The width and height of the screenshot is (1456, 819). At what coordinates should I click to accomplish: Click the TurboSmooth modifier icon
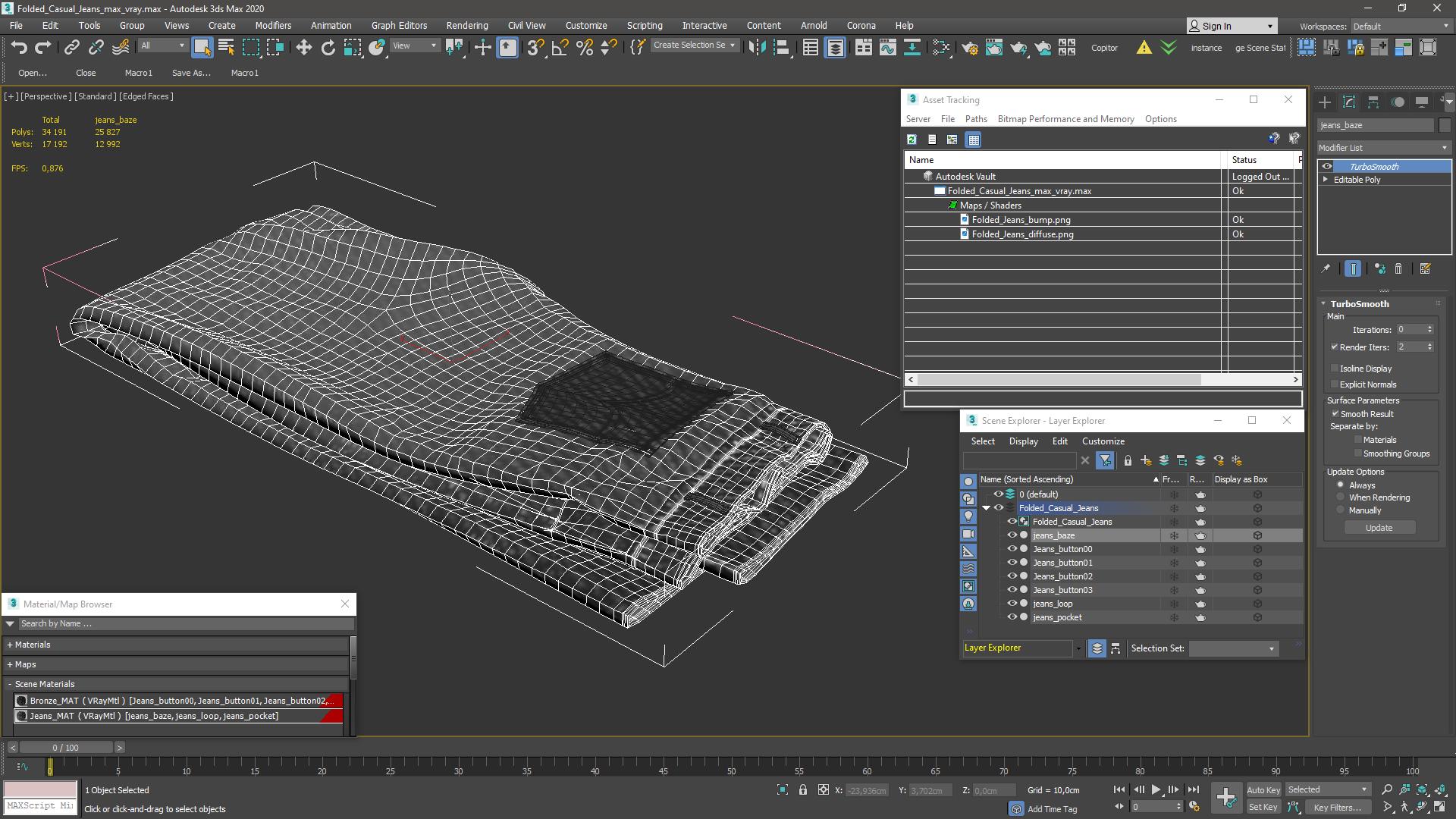point(1327,165)
